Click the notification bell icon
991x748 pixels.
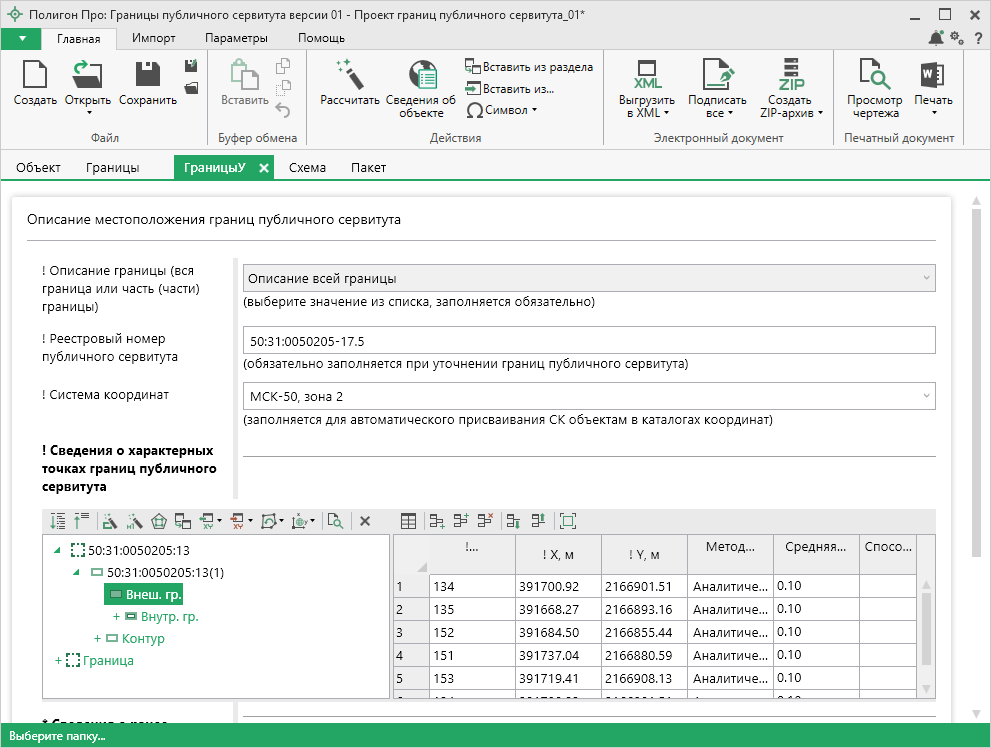[935, 38]
